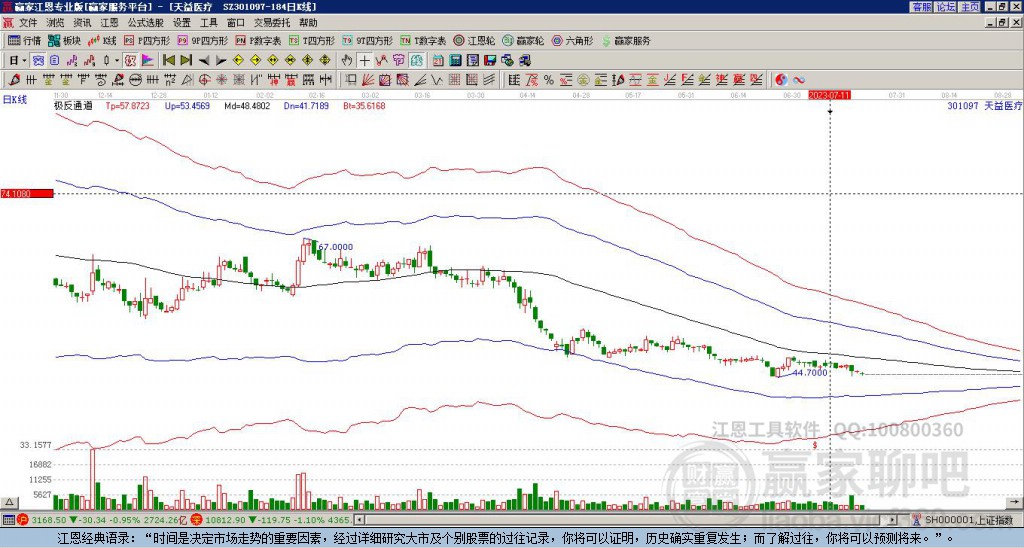Open the 六角形 hexagon tool
This screenshot has height=548, width=1024.
click(x=573, y=40)
